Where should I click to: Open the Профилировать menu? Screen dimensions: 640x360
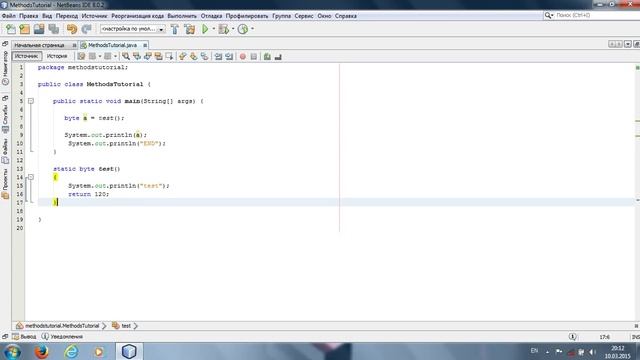pos(247,16)
